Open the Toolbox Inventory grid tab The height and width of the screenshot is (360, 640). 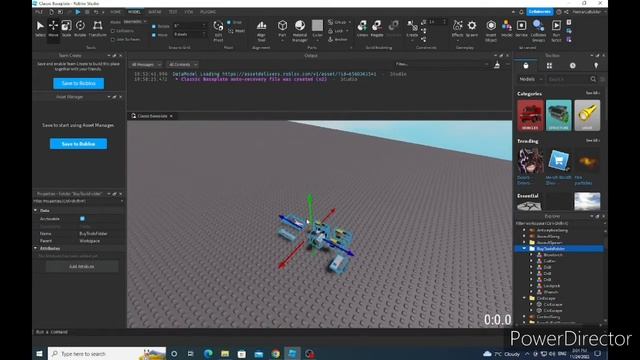pyautogui.click(x=549, y=65)
